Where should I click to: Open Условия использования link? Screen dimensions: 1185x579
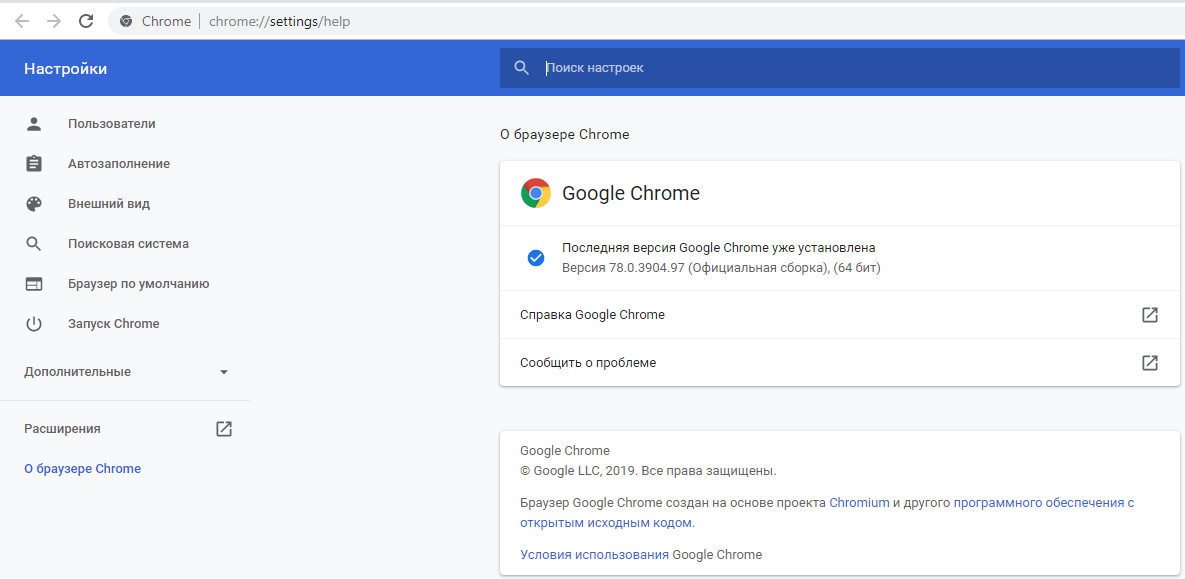tap(594, 555)
